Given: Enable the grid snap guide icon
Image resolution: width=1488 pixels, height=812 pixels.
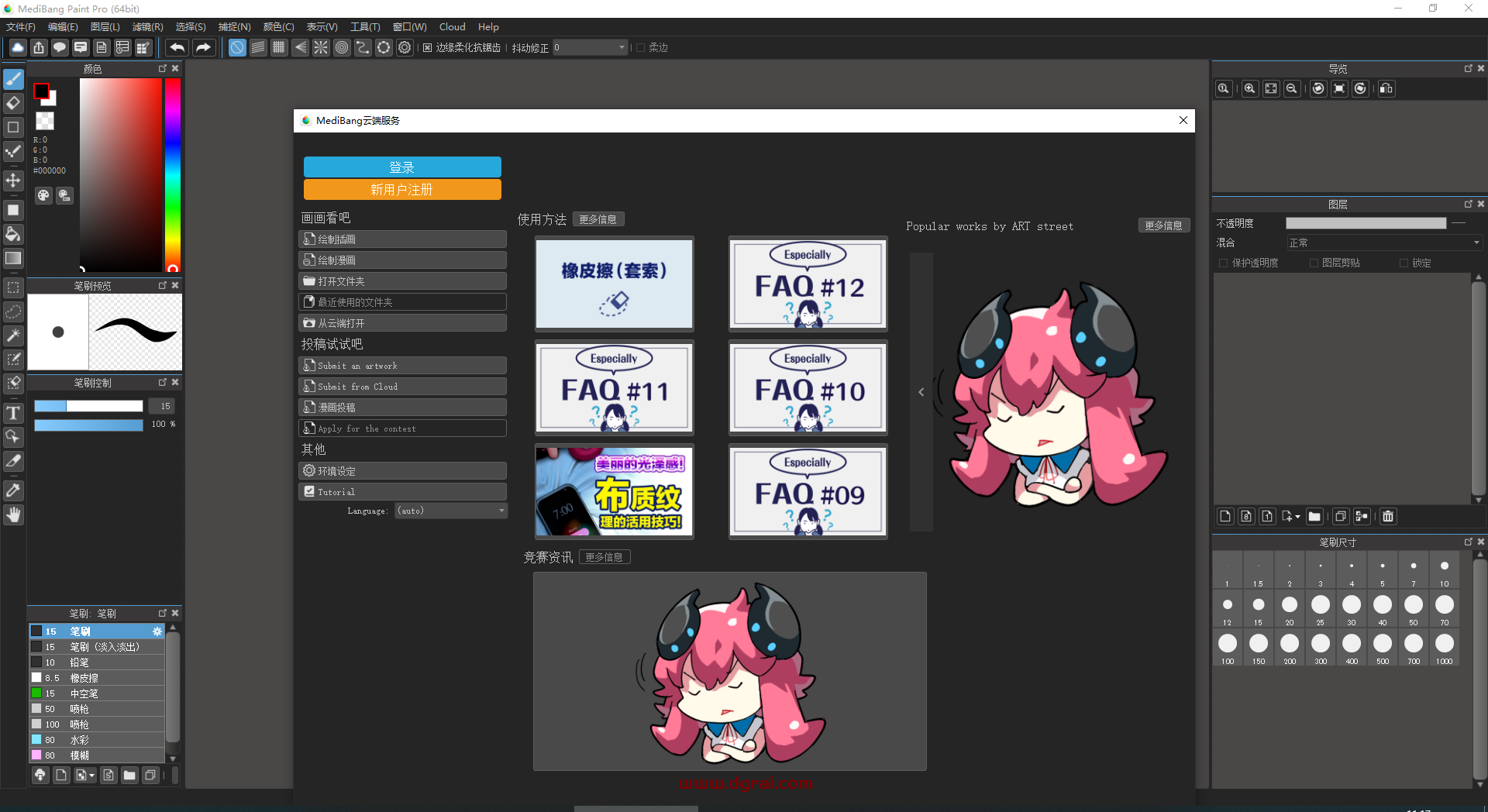Looking at the screenshot, I should 279,48.
